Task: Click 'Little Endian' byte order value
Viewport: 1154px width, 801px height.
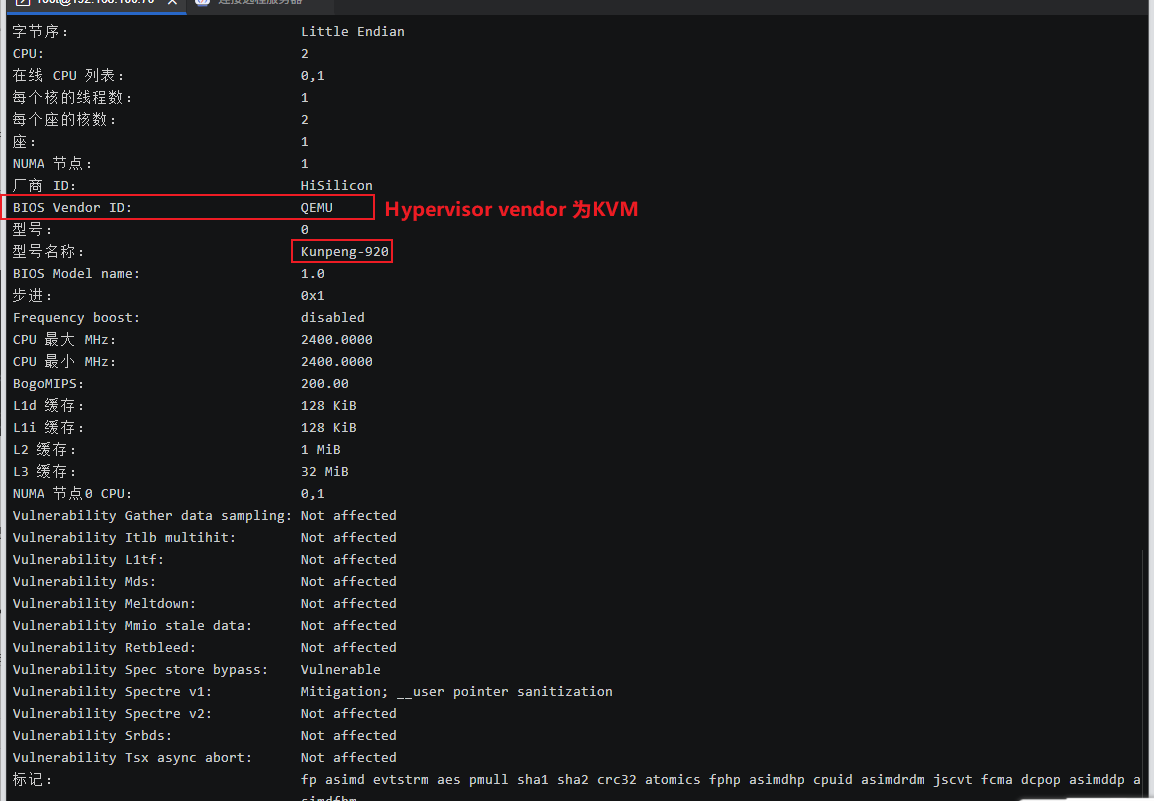Action: tap(352, 32)
